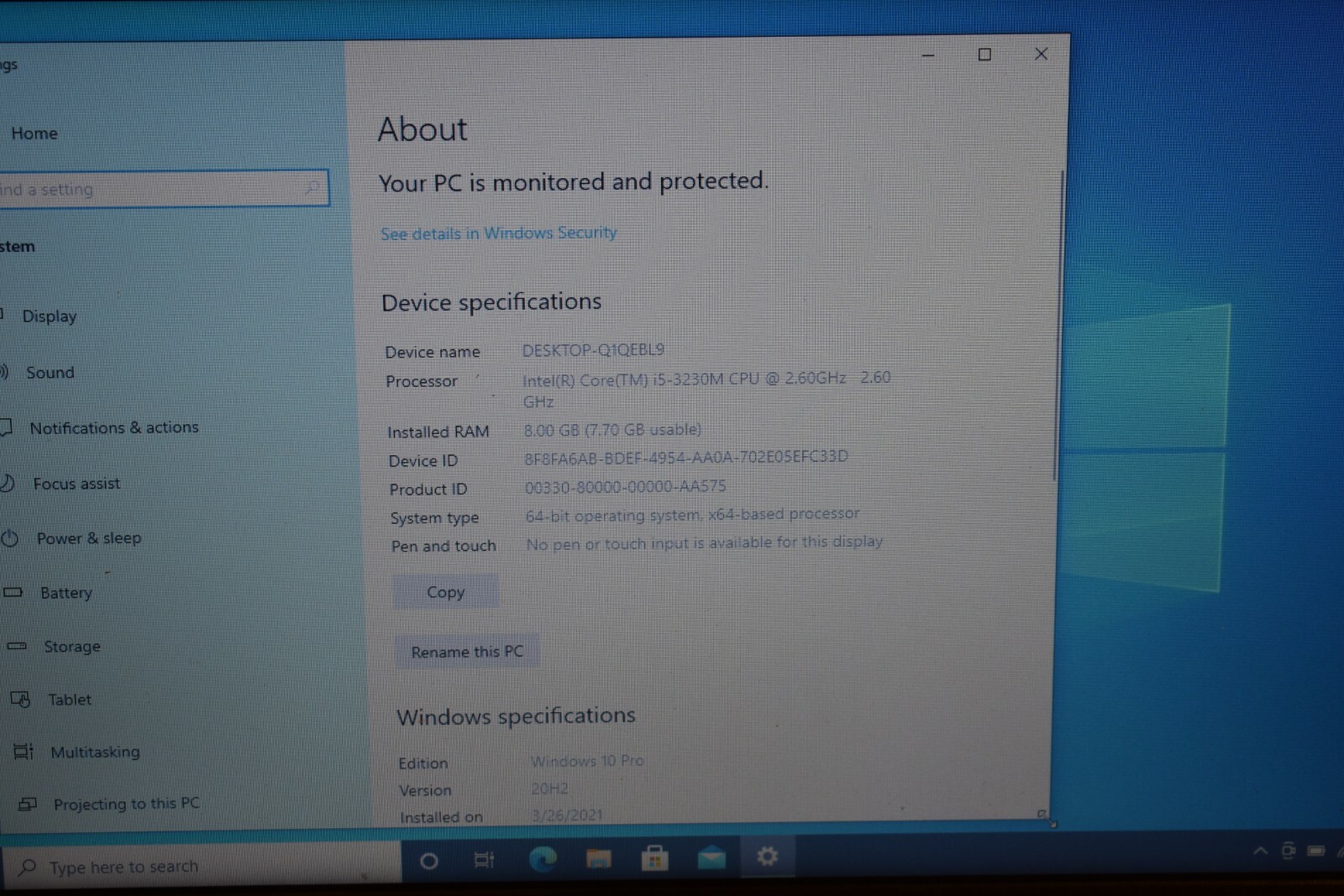Open See details in Windows Security link
Screen dimensions: 1344x896
499,233
